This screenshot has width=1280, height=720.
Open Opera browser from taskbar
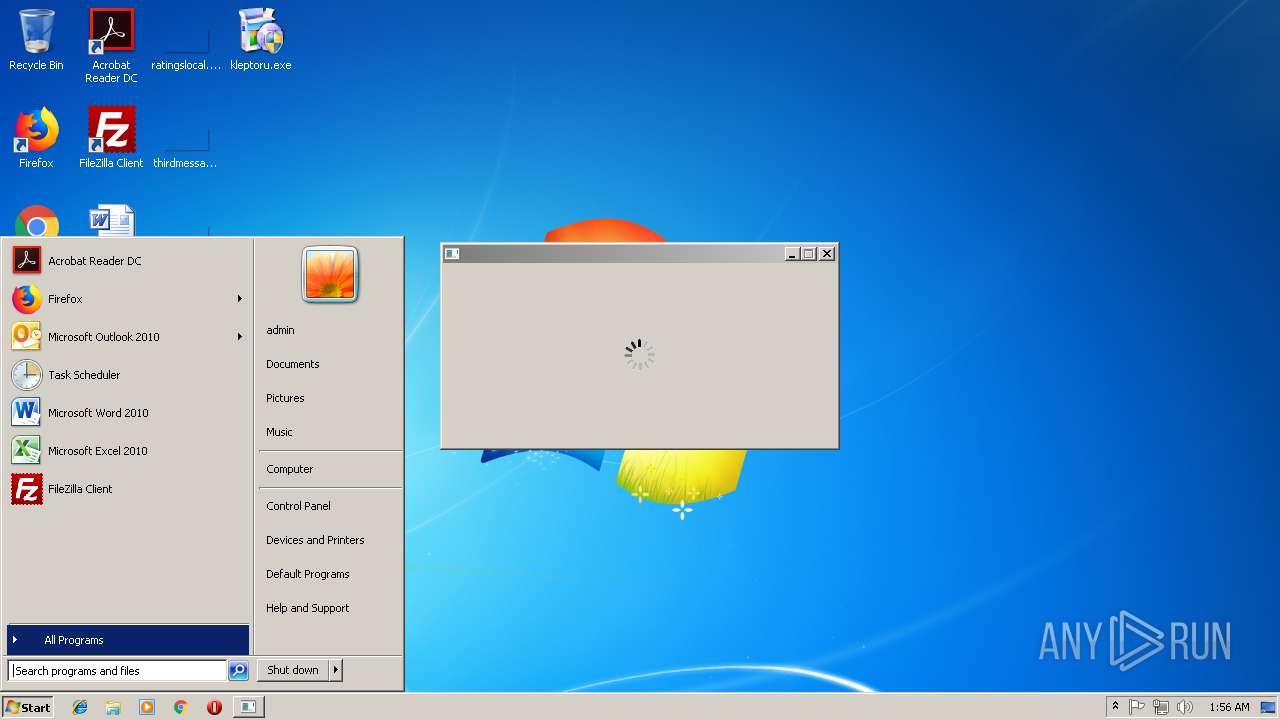(214, 707)
